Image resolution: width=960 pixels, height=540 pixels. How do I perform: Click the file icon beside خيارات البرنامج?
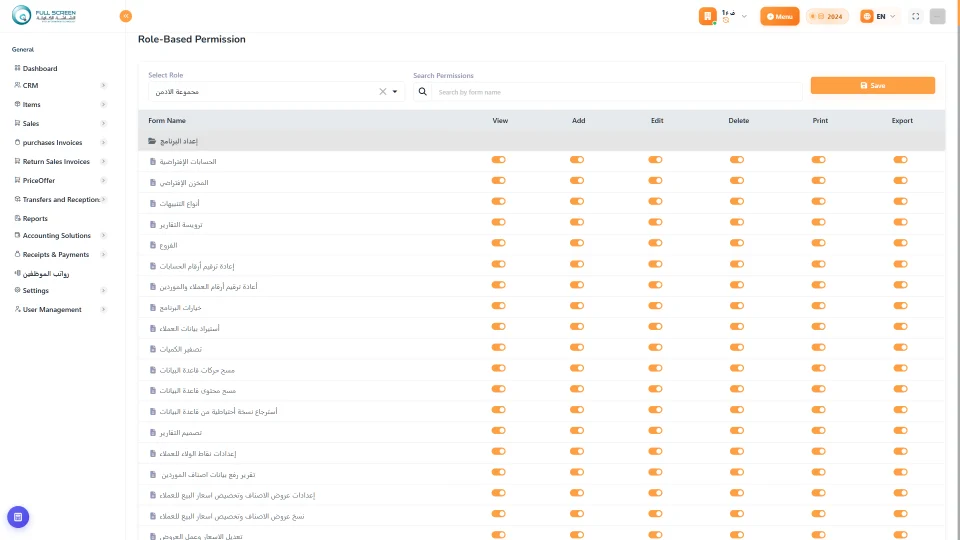153,307
